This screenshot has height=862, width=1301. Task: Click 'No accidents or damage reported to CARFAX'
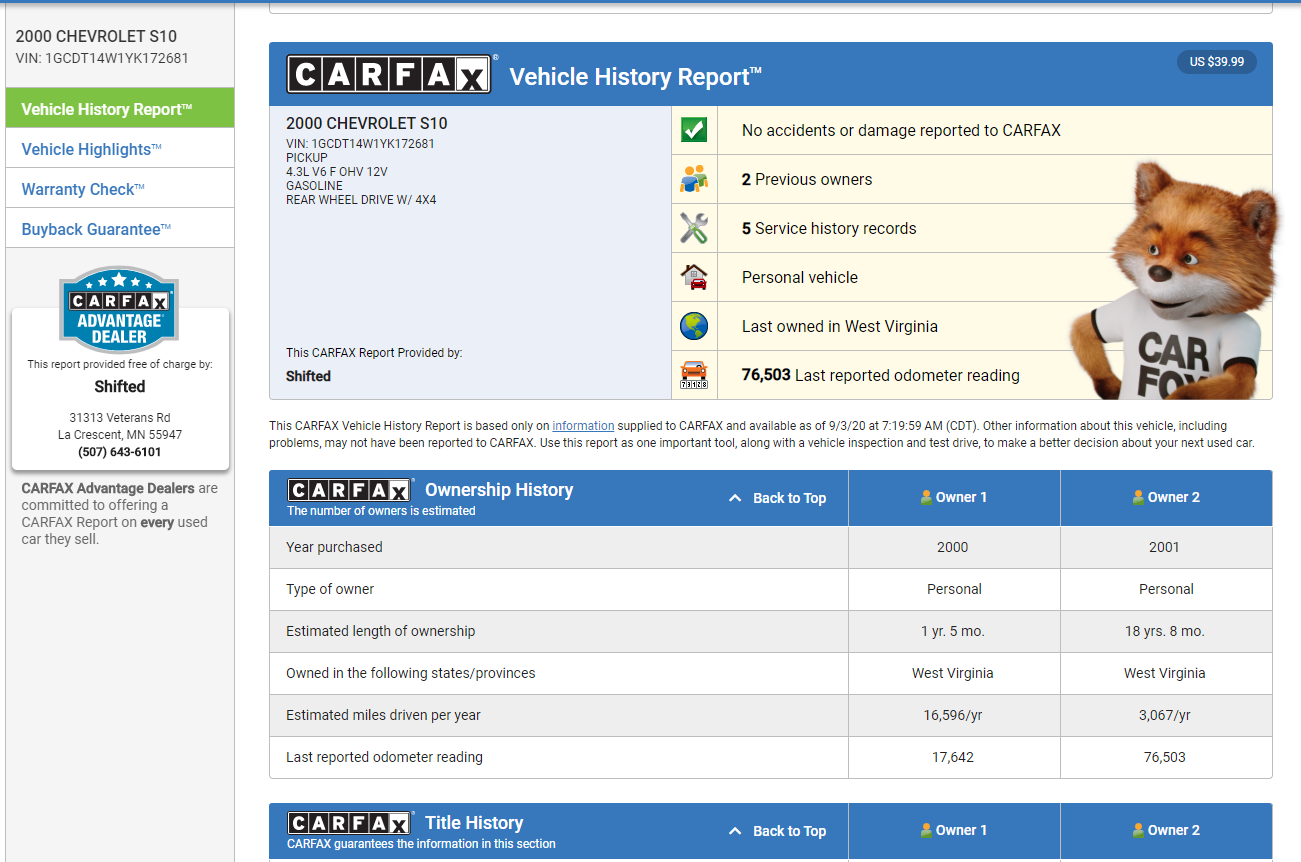point(901,130)
